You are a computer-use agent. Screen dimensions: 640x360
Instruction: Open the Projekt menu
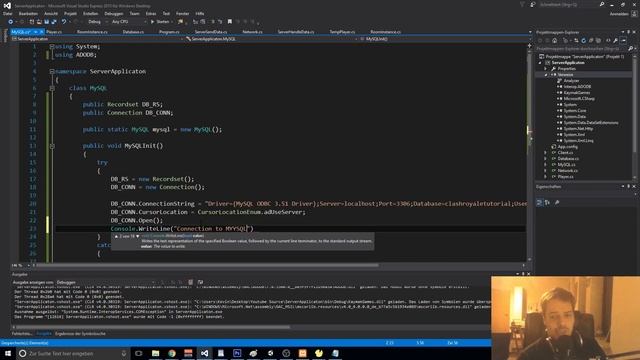pos(71,13)
